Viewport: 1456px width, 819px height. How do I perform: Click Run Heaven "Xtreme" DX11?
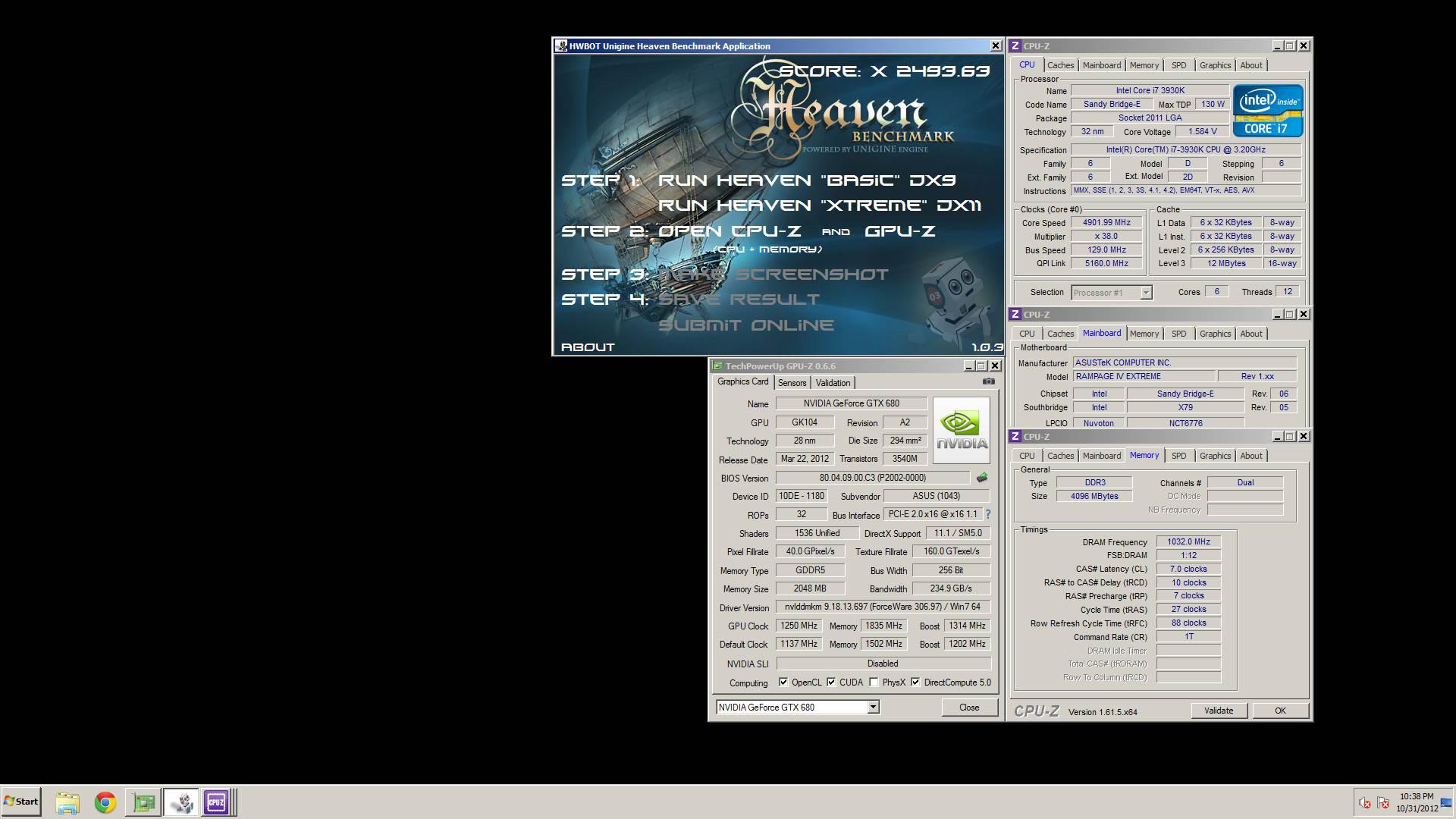(x=820, y=206)
